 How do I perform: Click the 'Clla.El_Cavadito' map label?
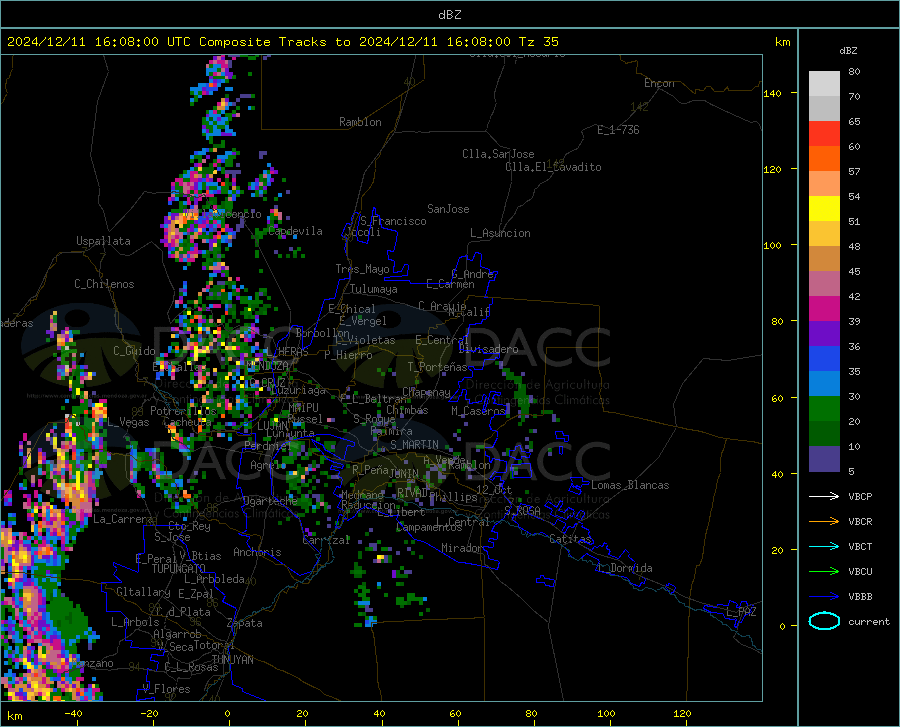pos(553,167)
